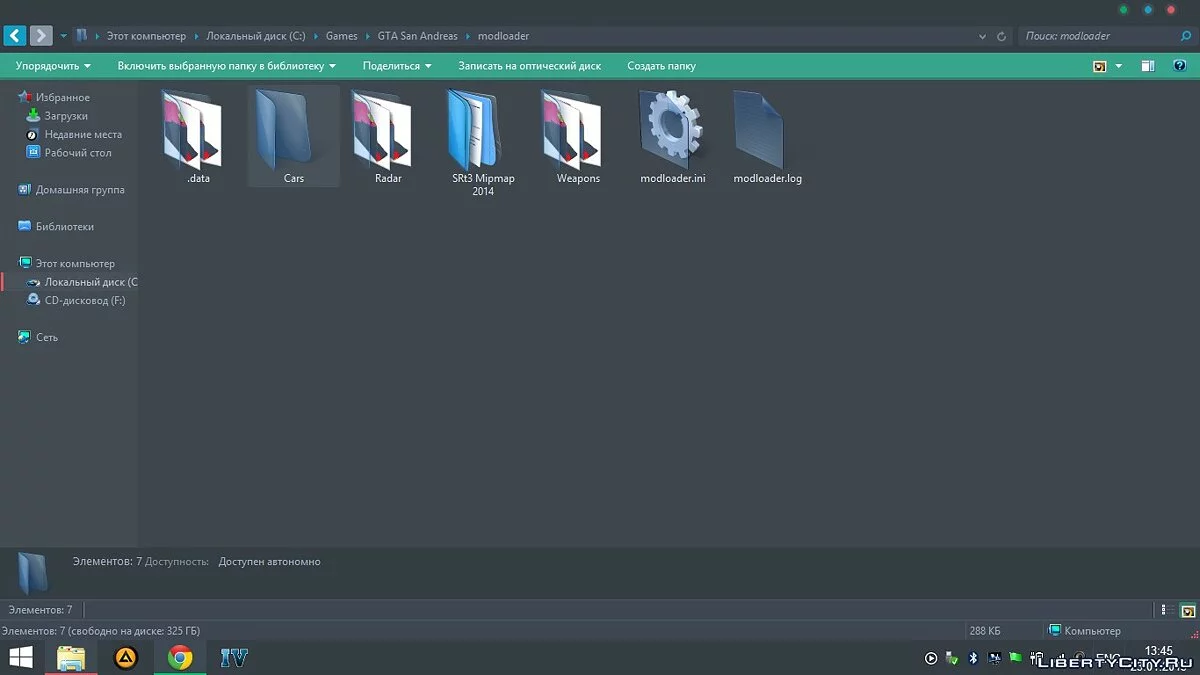Expand the arrow after 'GTA San Andreas' breadcrumb
1200x675 pixels.
pos(467,36)
